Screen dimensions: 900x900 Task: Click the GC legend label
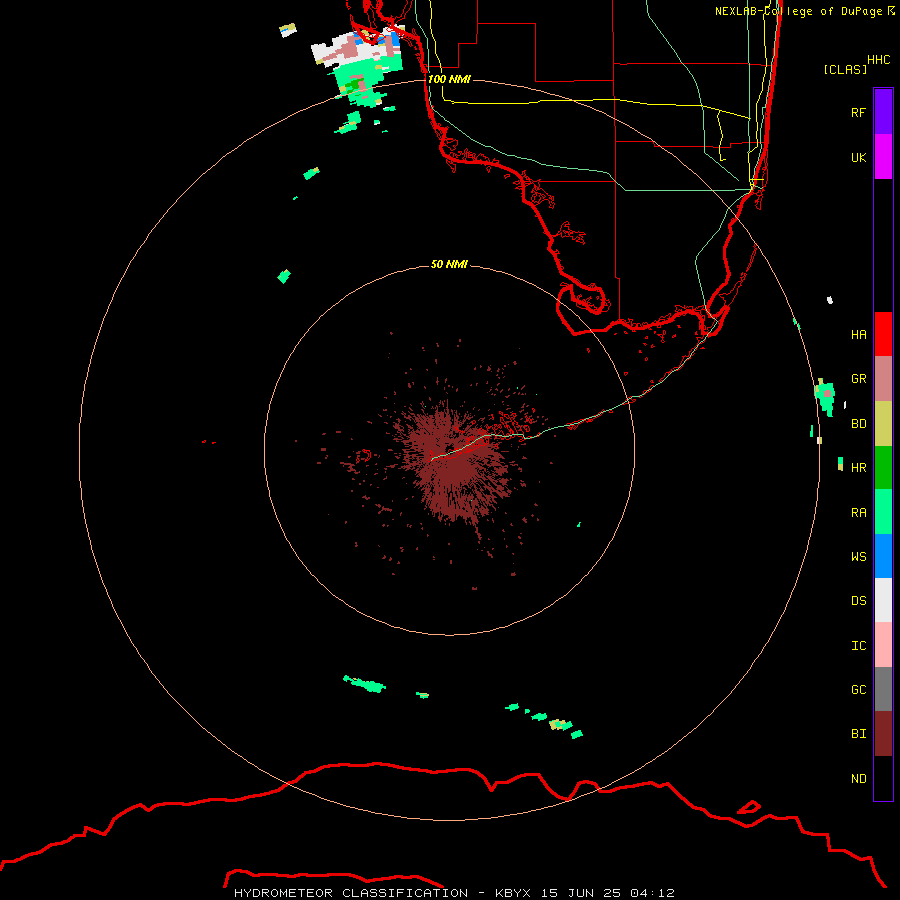858,690
